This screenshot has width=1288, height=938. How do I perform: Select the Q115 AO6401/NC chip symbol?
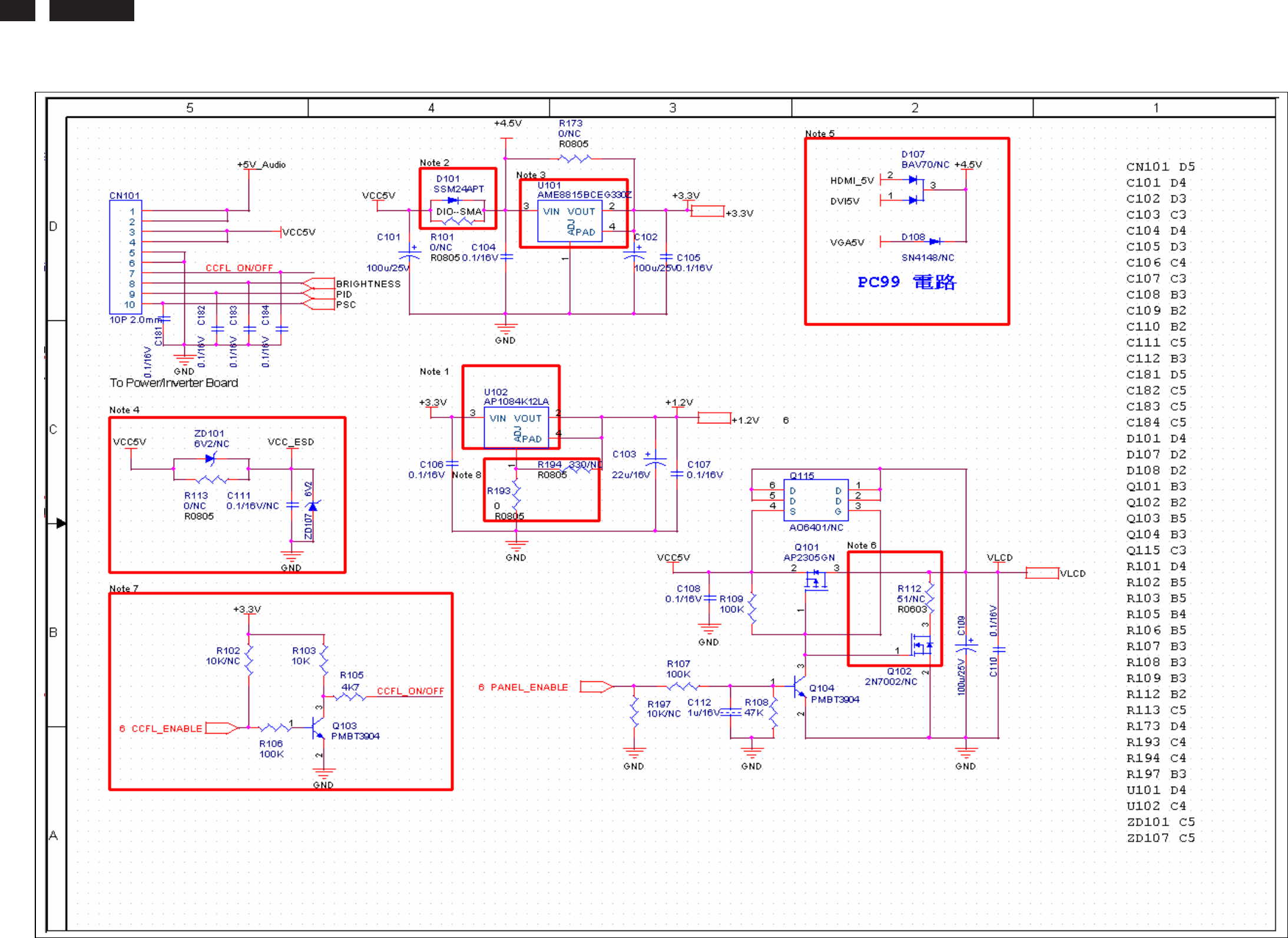click(x=815, y=501)
